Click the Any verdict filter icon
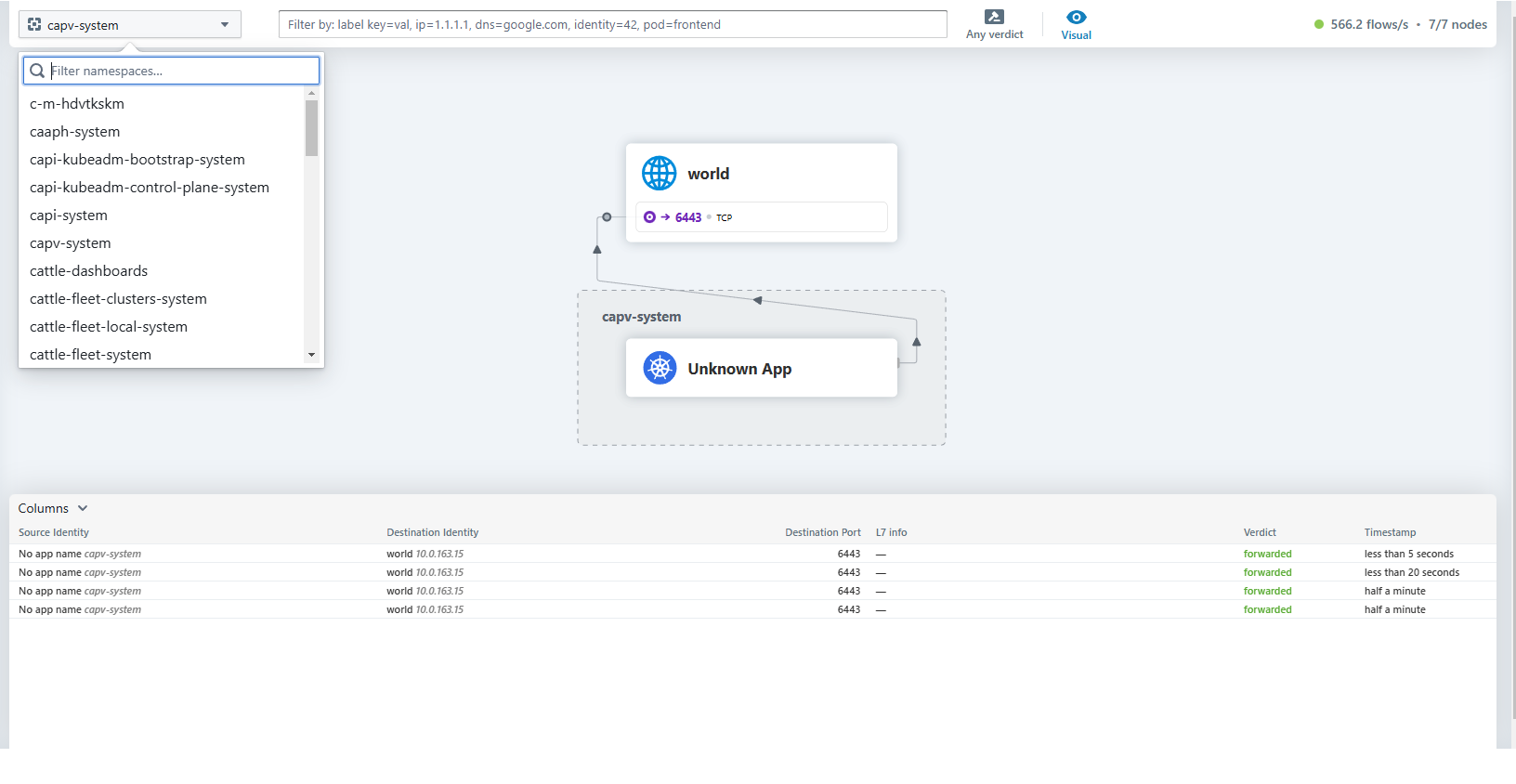The width and height of the screenshot is (1516, 784). 994,17
